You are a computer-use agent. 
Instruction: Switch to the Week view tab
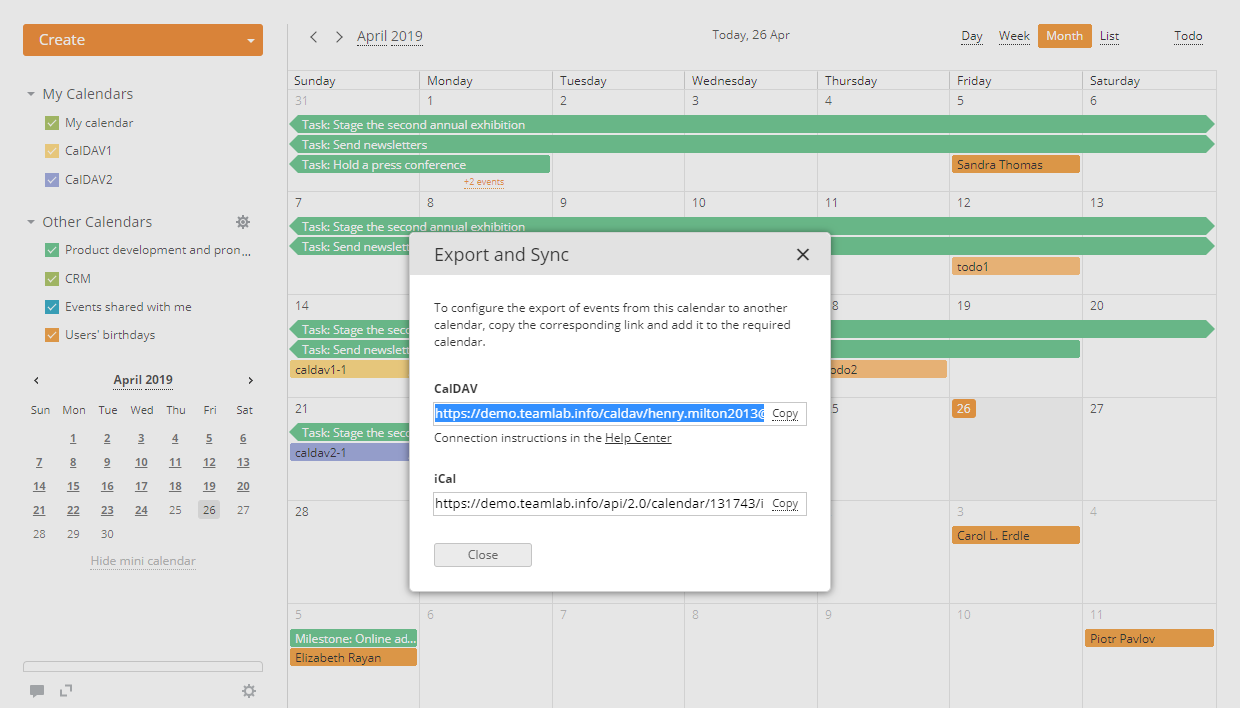[x=1014, y=35]
